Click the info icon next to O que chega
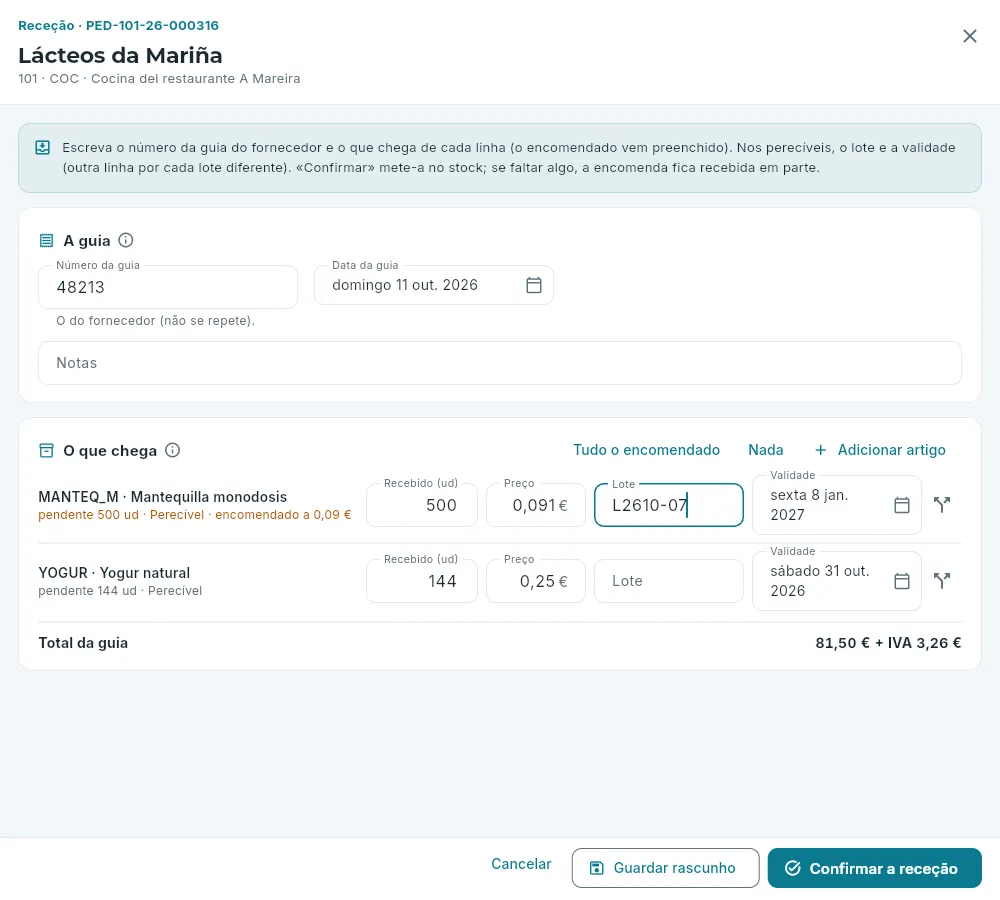The height and width of the screenshot is (900, 1000). (173, 450)
